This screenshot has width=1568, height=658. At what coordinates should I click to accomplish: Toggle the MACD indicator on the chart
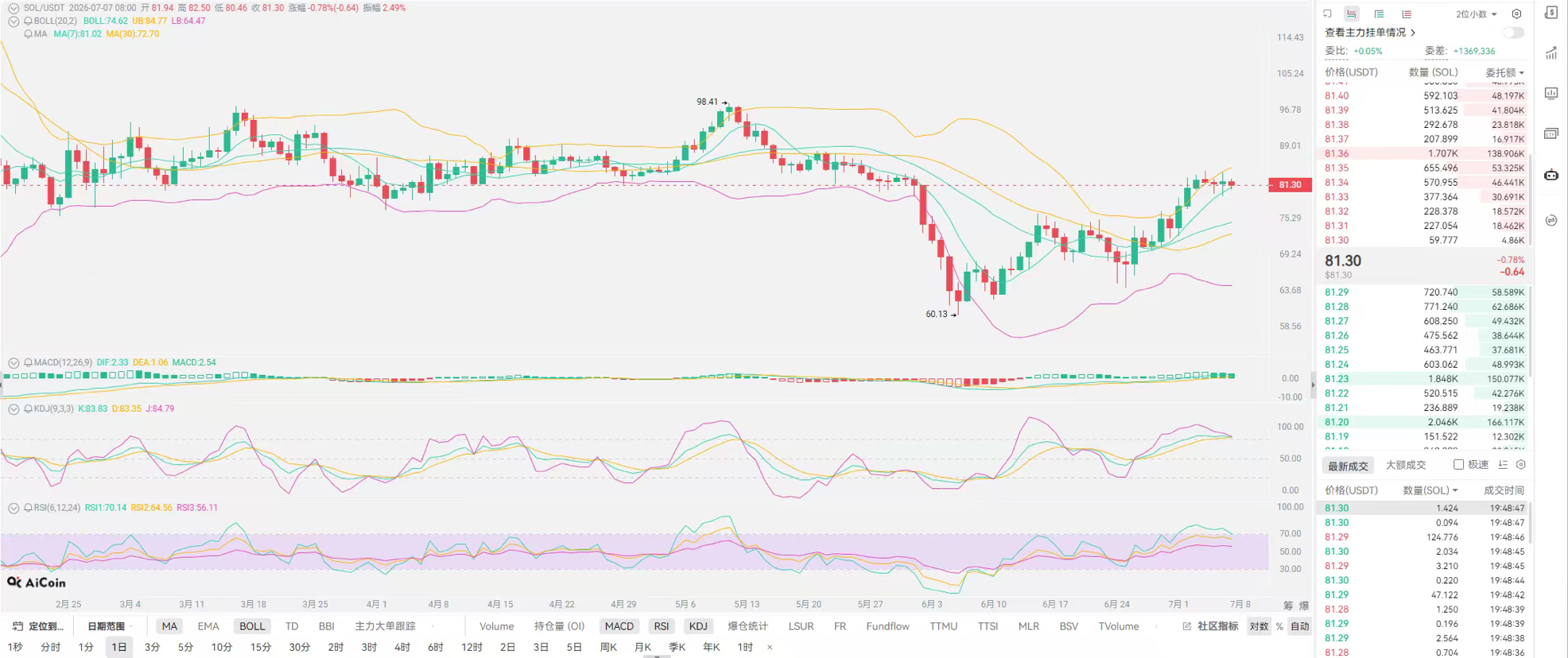(x=619, y=626)
